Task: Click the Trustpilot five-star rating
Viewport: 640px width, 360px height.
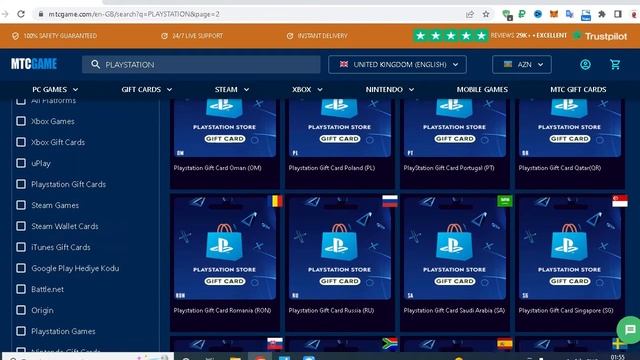Action: 451,36
